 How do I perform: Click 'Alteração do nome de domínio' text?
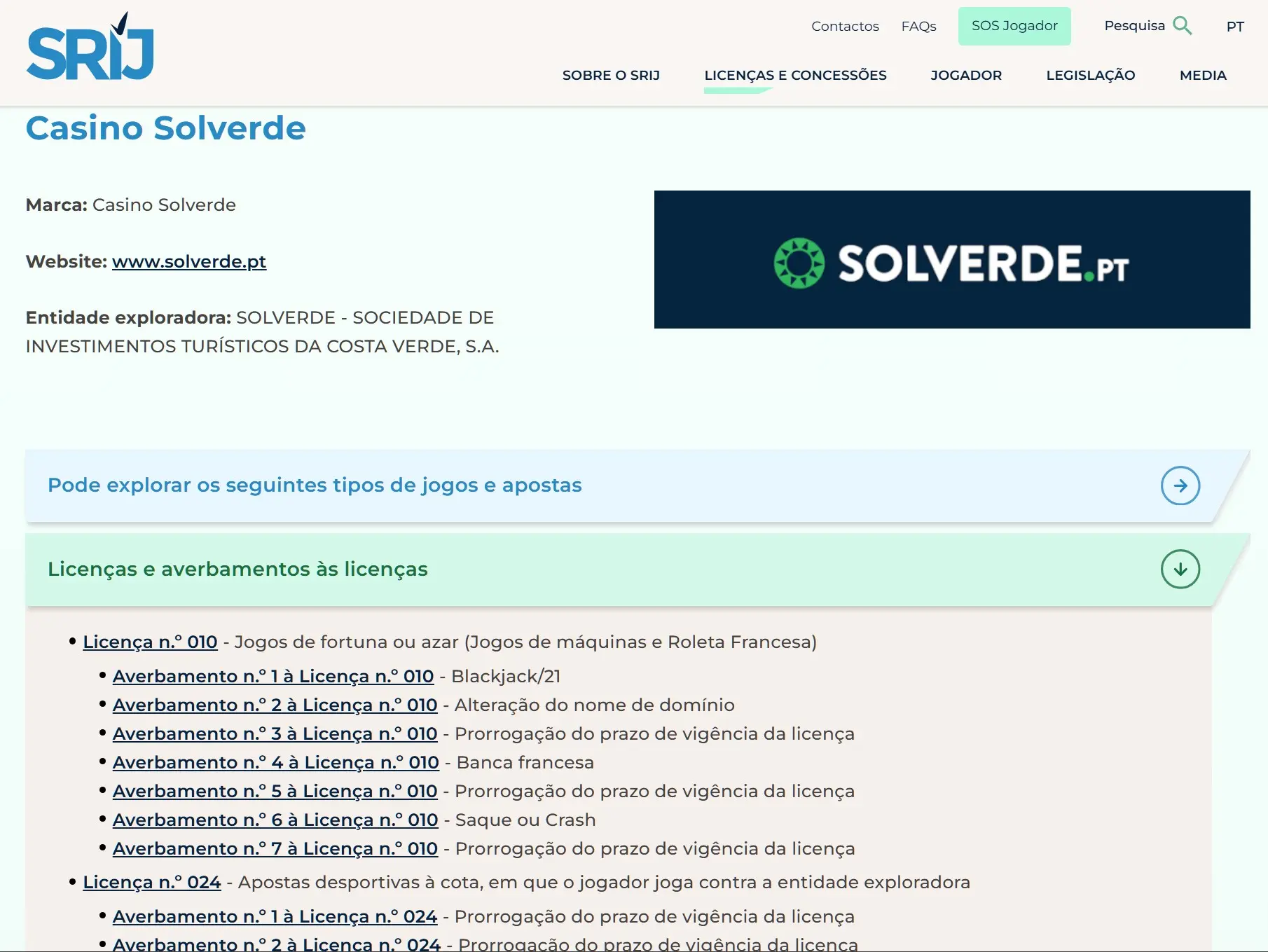[x=595, y=705]
